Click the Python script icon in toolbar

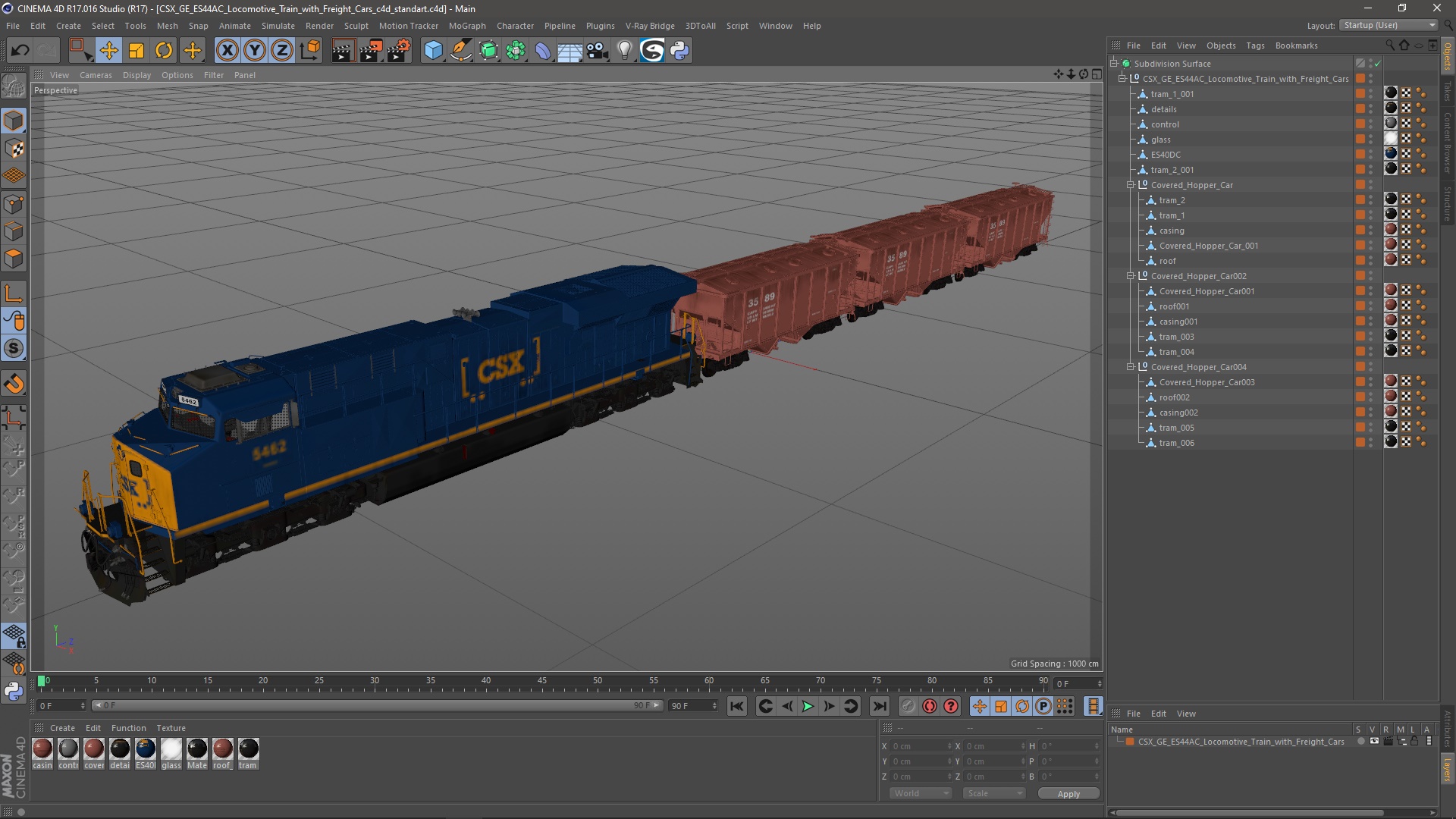pos(679,51)
